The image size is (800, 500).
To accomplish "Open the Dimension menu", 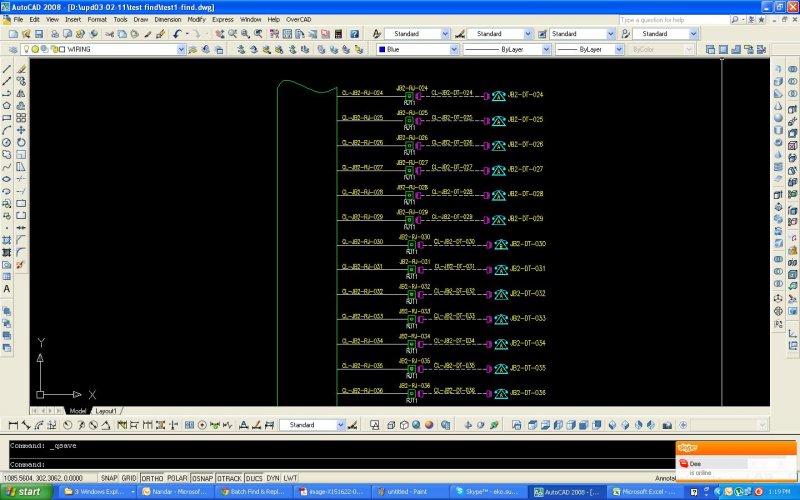I will coord(168,19).
